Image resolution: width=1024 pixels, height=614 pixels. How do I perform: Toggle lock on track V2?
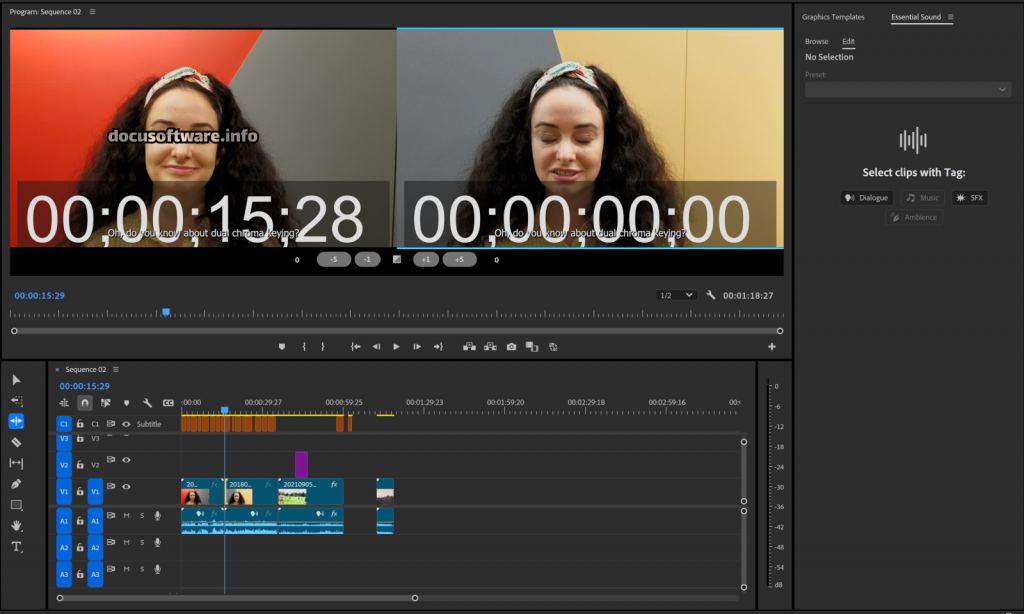(80, 465)
